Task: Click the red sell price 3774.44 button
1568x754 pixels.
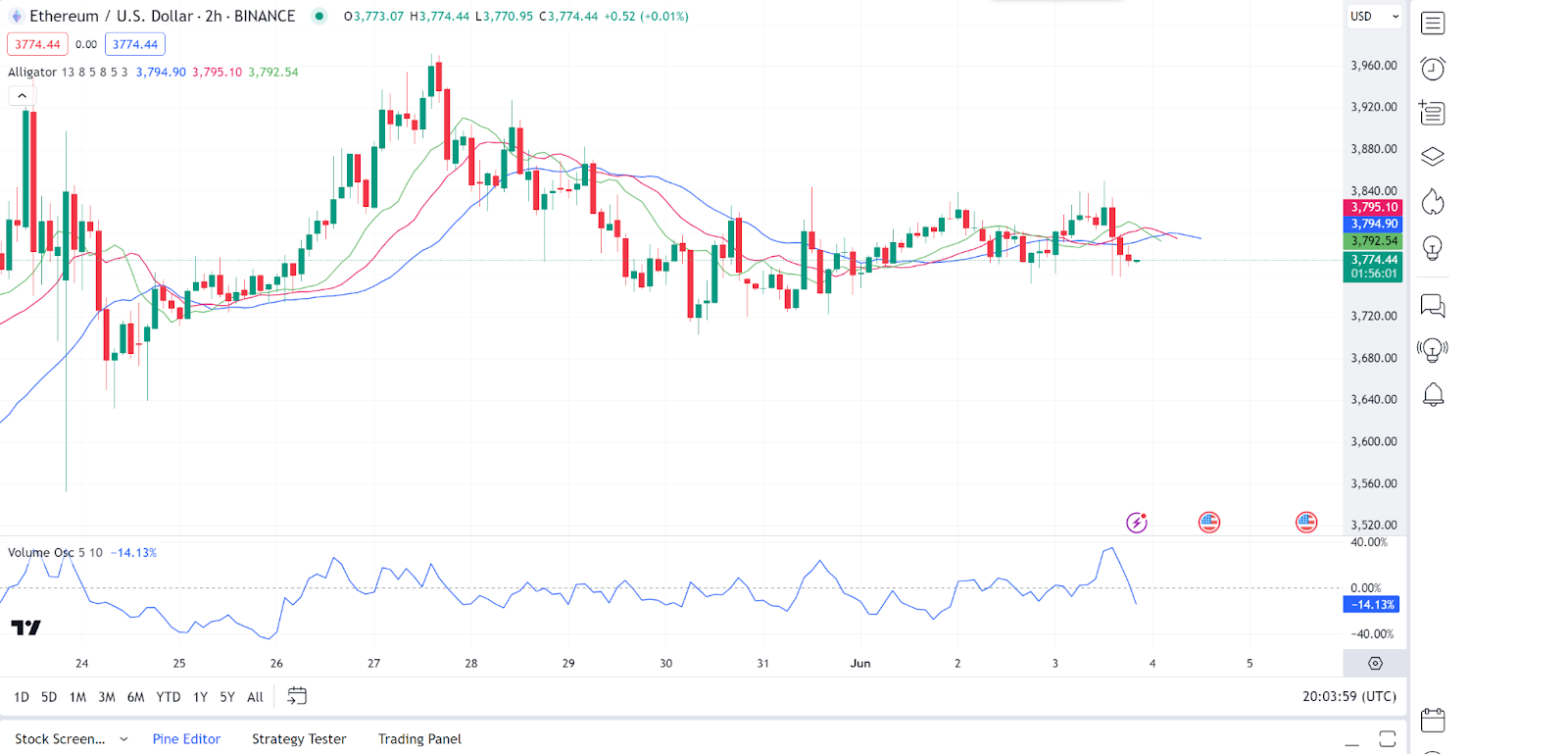Action: point(37,44)
